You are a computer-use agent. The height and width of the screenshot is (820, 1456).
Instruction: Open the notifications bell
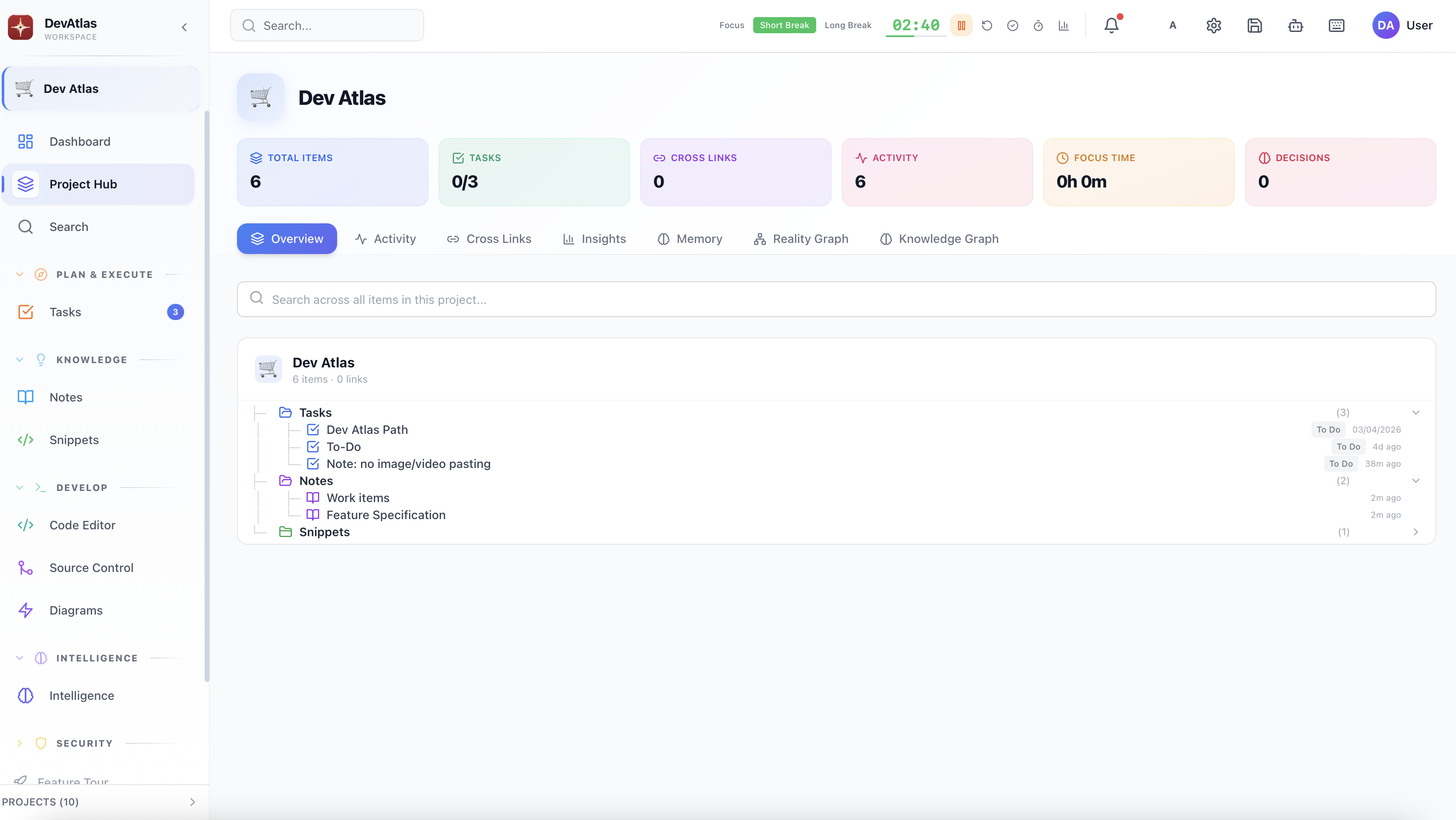(x=1111, y=26)
